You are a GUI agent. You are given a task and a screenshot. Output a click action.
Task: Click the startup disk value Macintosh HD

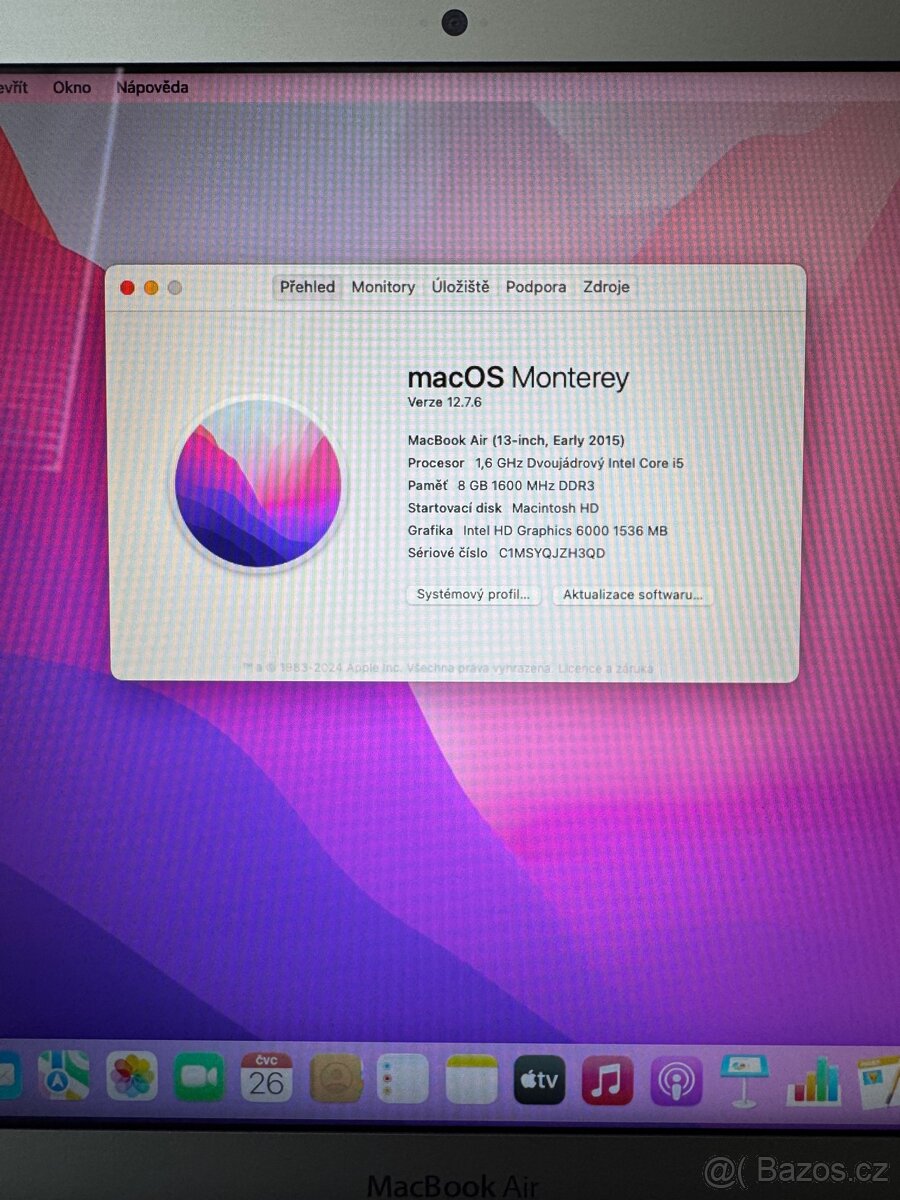point(555,508)
